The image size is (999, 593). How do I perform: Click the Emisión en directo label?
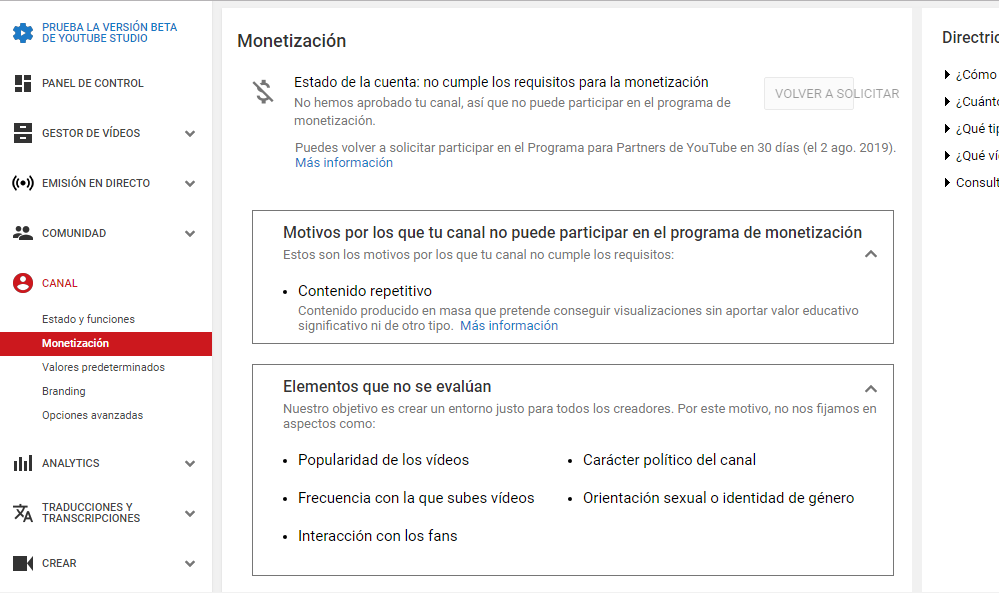coord(96,183)
